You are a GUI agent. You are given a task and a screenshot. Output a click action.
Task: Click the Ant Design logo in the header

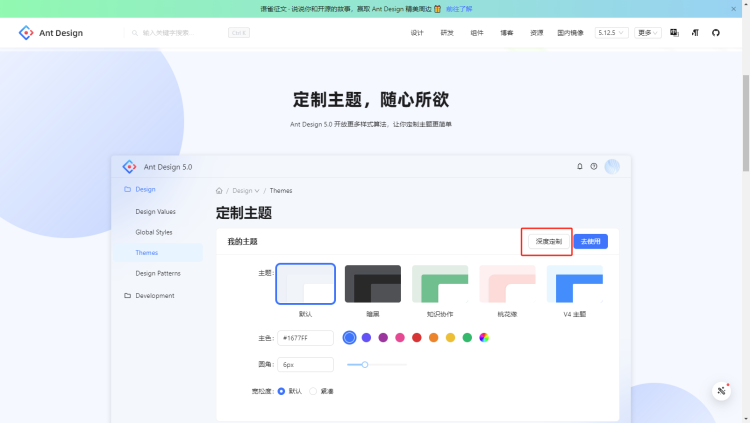click(26, 33)
